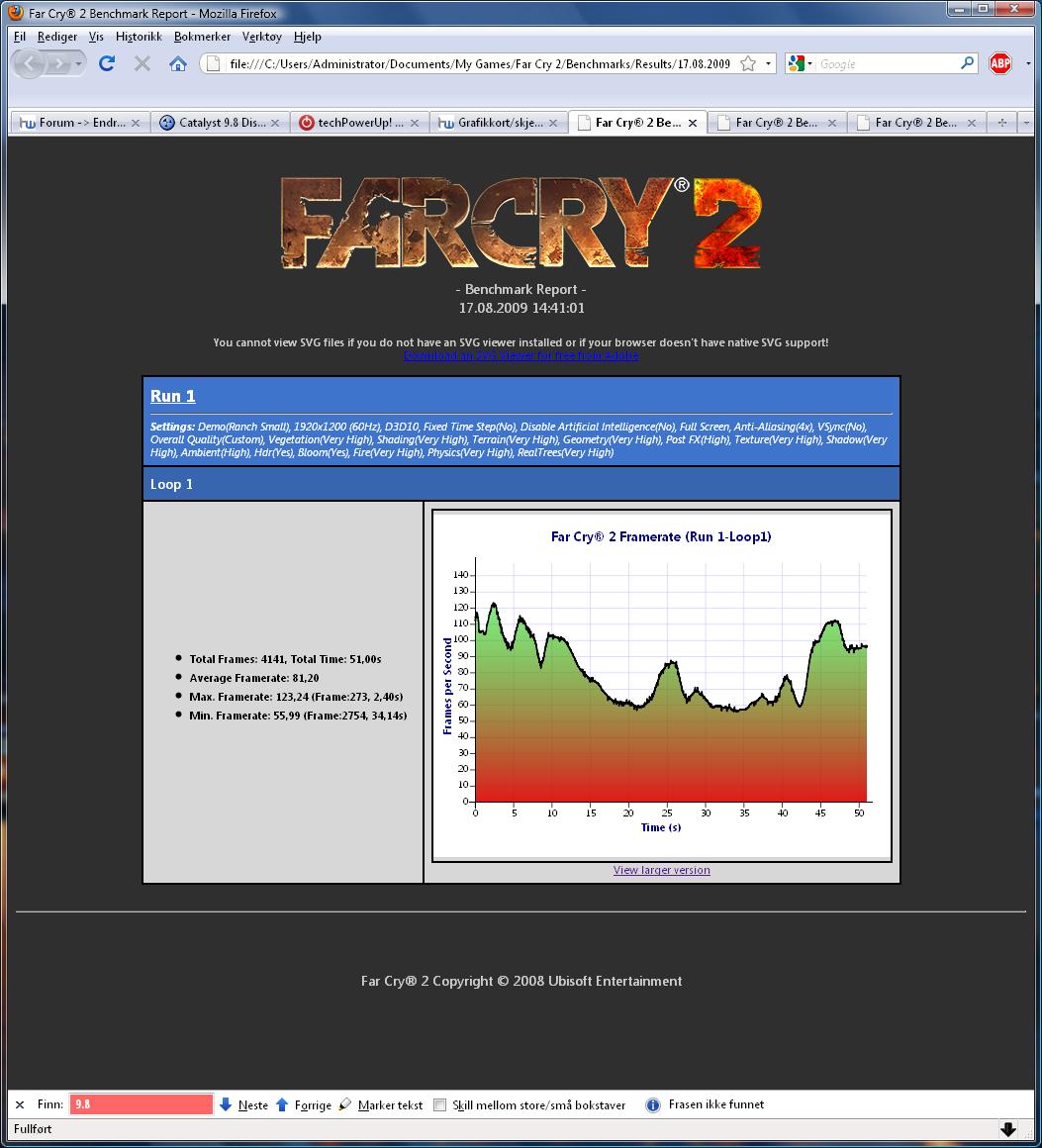The image size is (1042, 1148).
Task: Click the Total Frames: 4141 line
Action: [x=285, y=659]
